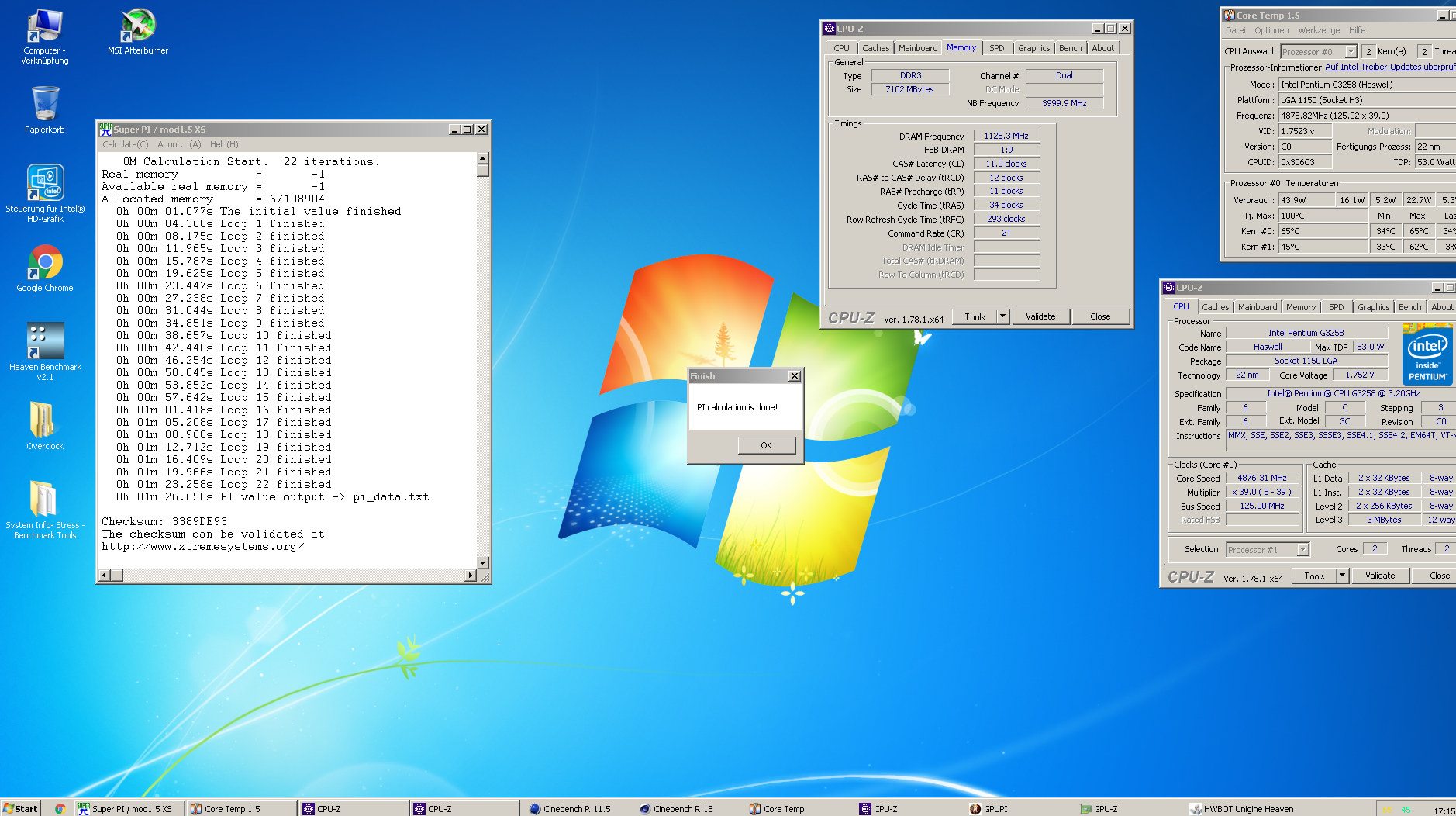Click the Memory CPU-Z window title icon
Viewport: 1456px width, 816px height.
829,29
